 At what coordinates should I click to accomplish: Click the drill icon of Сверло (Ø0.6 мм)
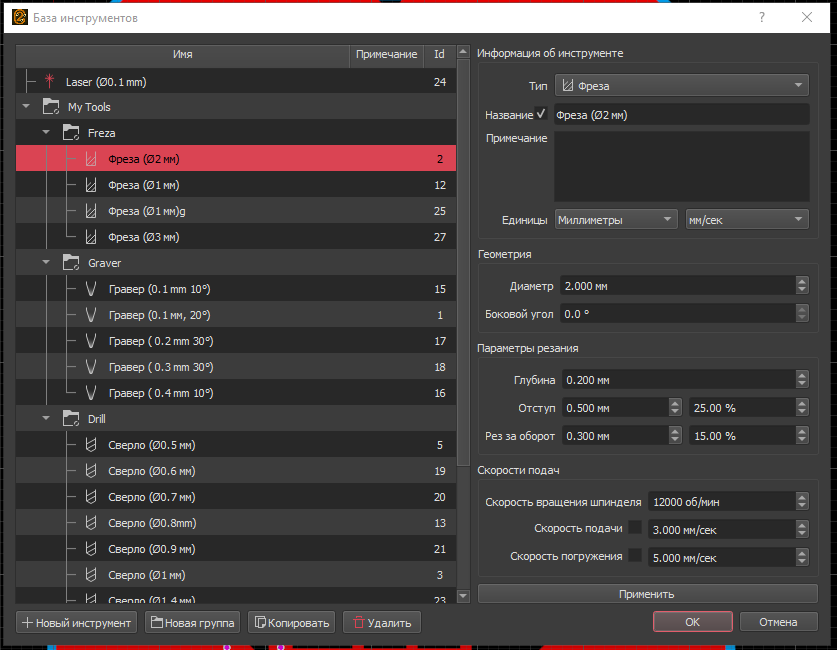91,471
